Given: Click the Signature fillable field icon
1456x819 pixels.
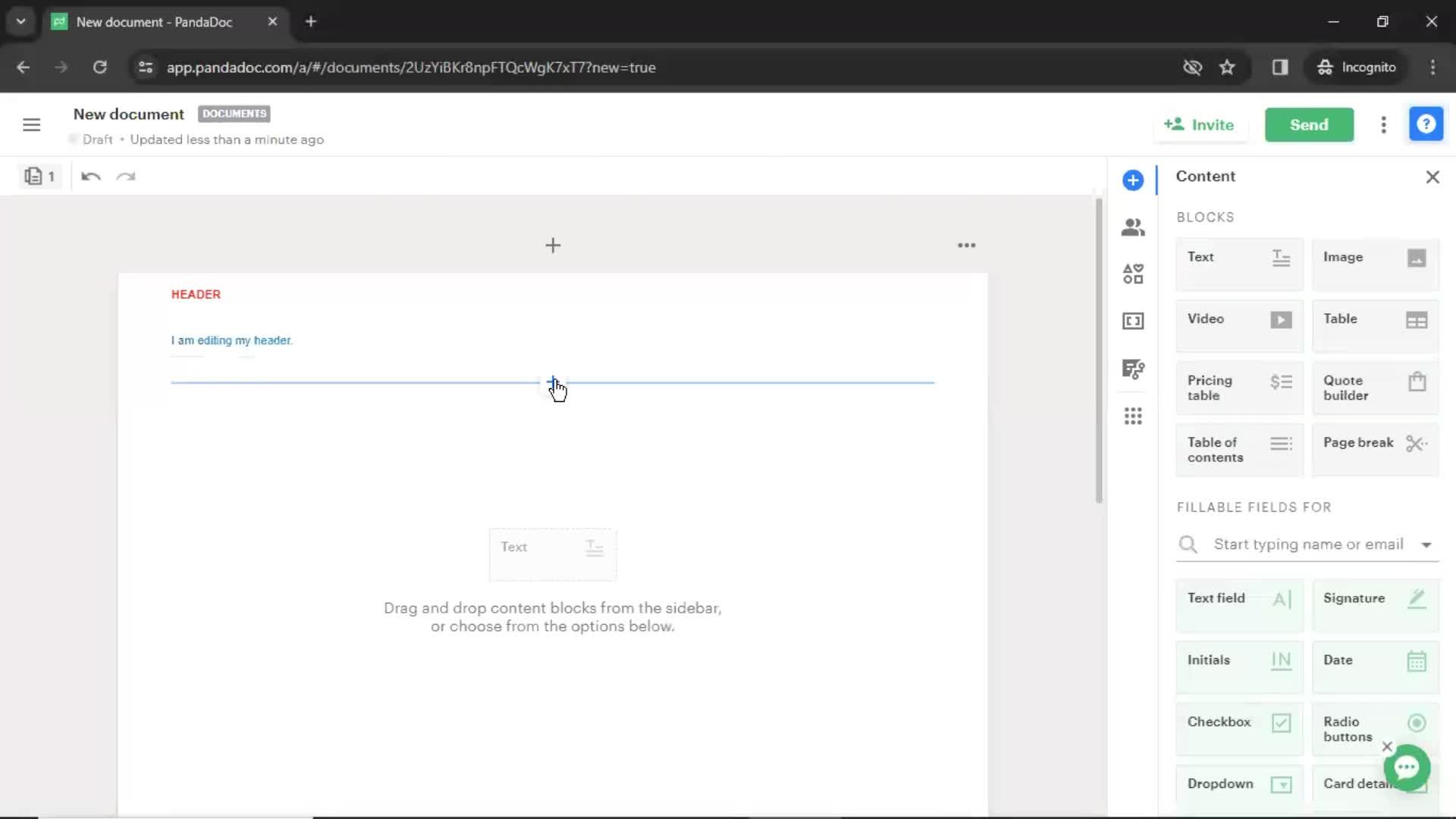Looking at the screenshot, I should click(x=1418, y=598).
